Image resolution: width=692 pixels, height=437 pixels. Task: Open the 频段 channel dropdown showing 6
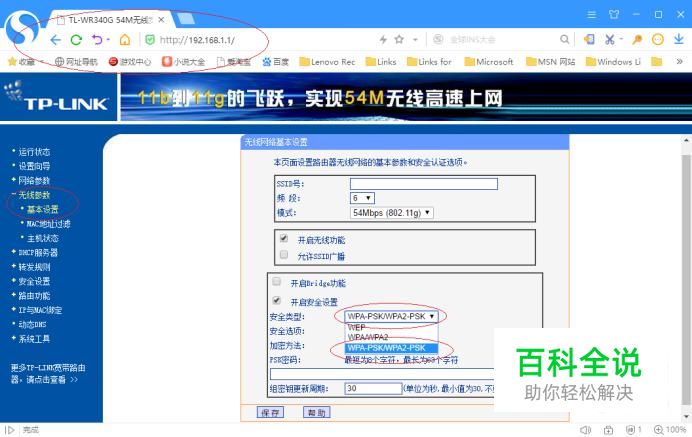(x=362, y=198)
